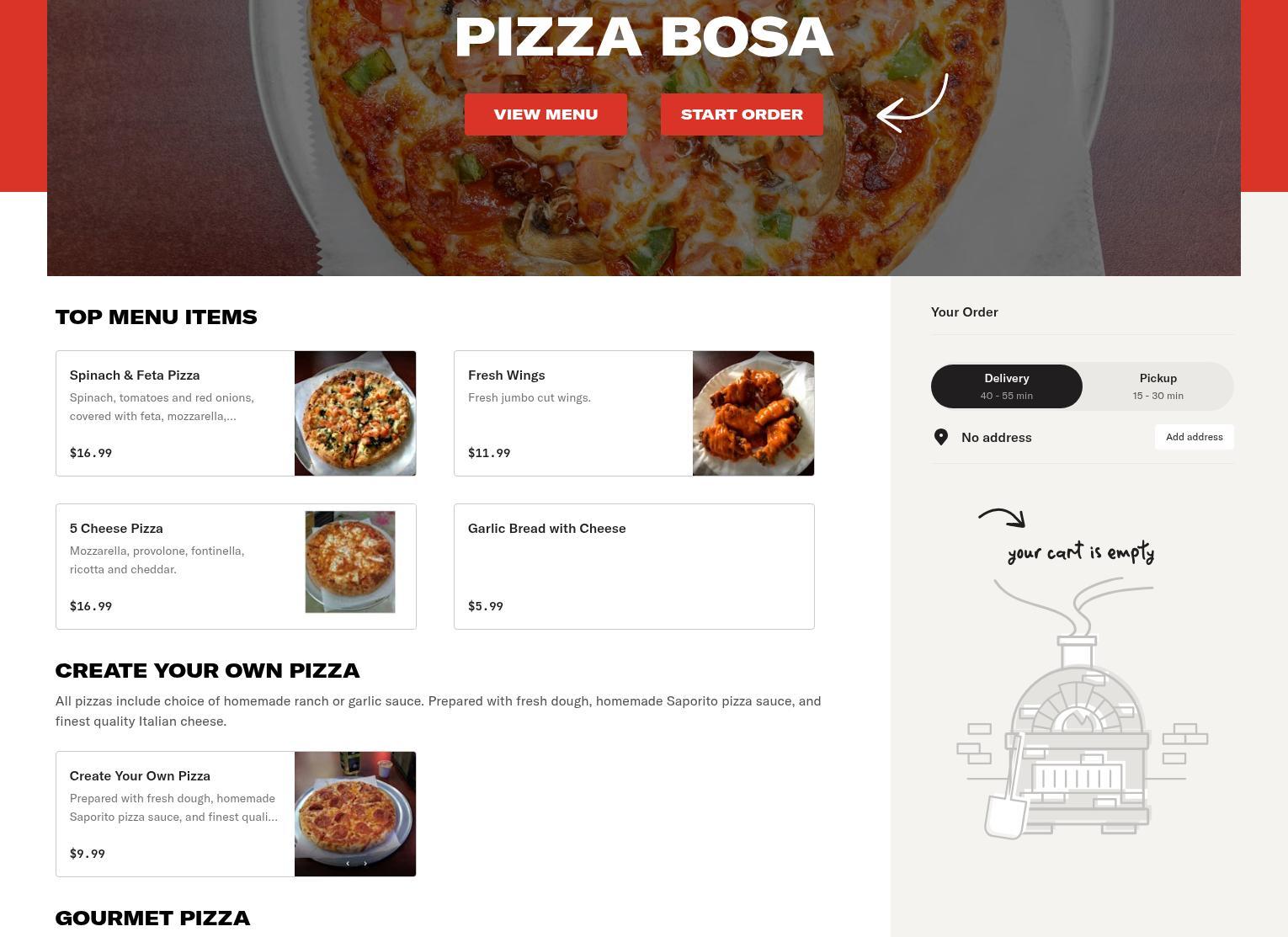The height and width of the screenshot is (937, 1288).
Task: Open the Spinach & Feta Pizza photo
Action: point(355,413)
